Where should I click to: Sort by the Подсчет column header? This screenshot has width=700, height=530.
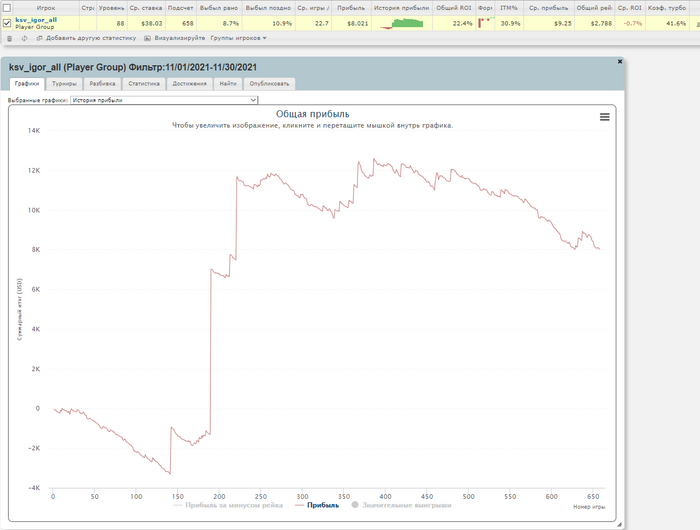[x=180, y=8]
